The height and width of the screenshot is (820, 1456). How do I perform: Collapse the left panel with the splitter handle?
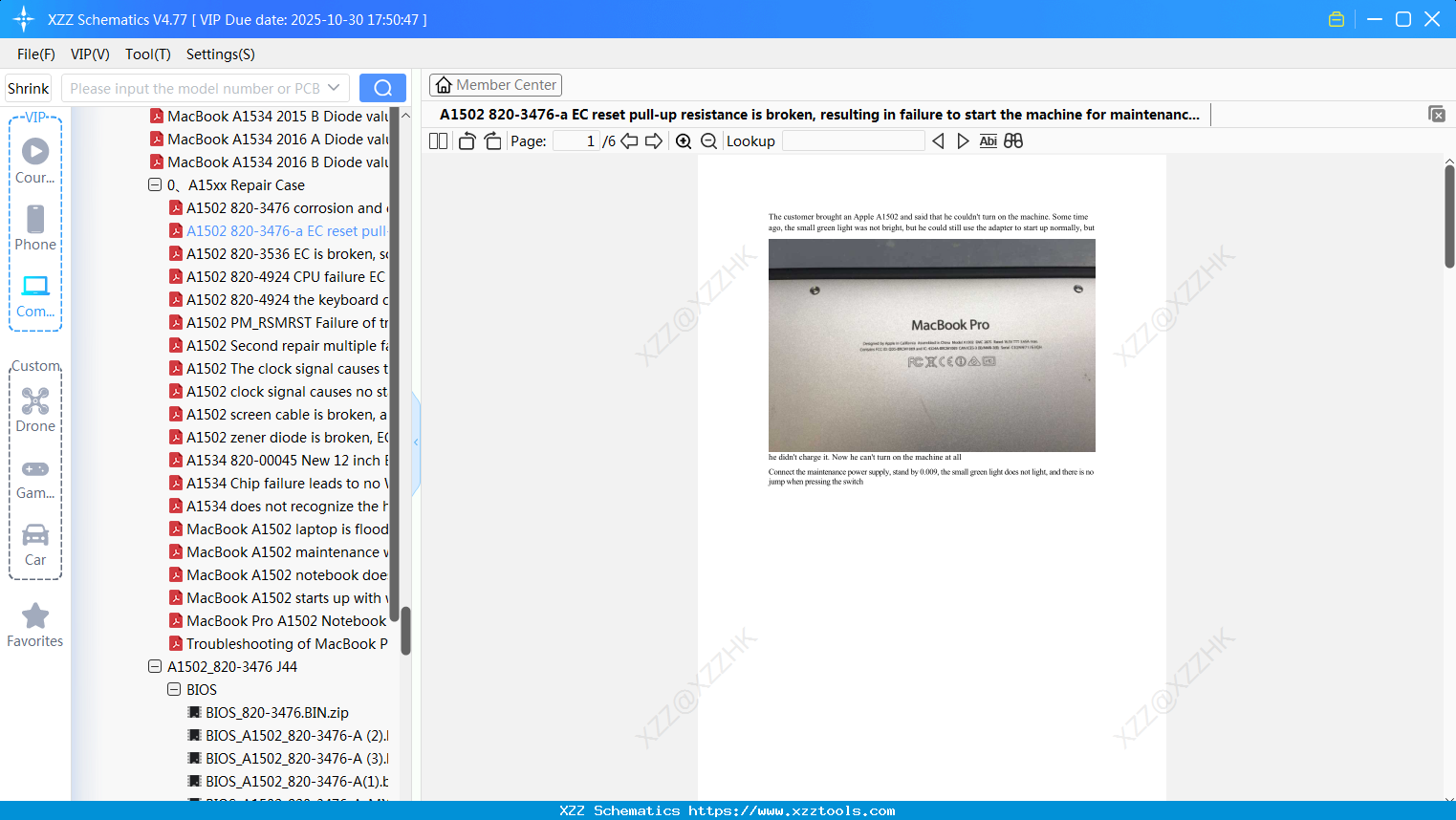pos(416,442)
